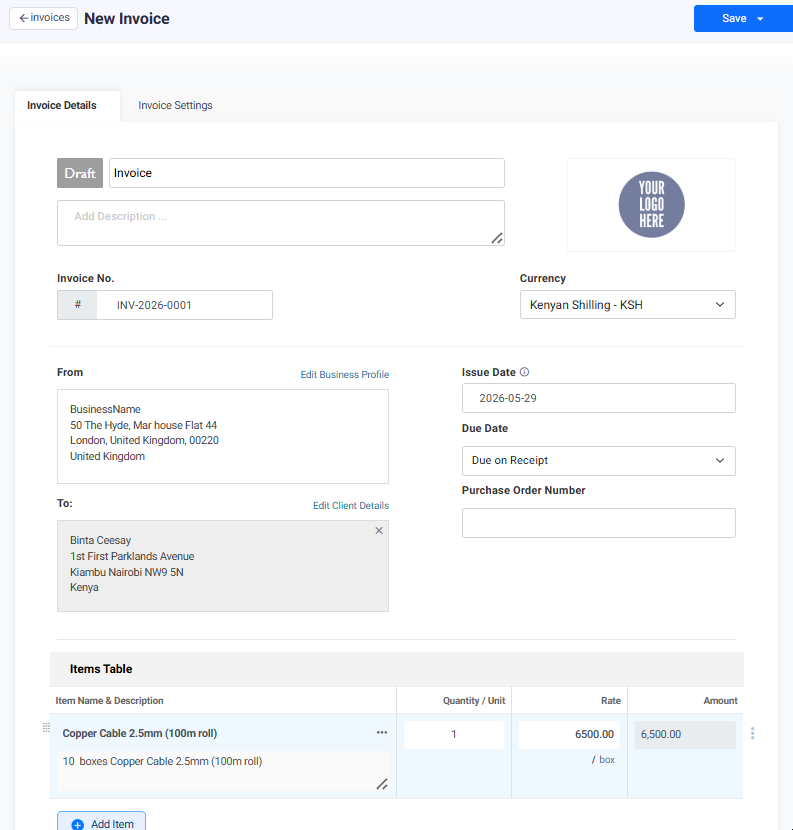The height and width of the screenshot is (830, 793).
Task: Remove client Binta Ceesay with X icon
Action: click(x=379, y=530)
